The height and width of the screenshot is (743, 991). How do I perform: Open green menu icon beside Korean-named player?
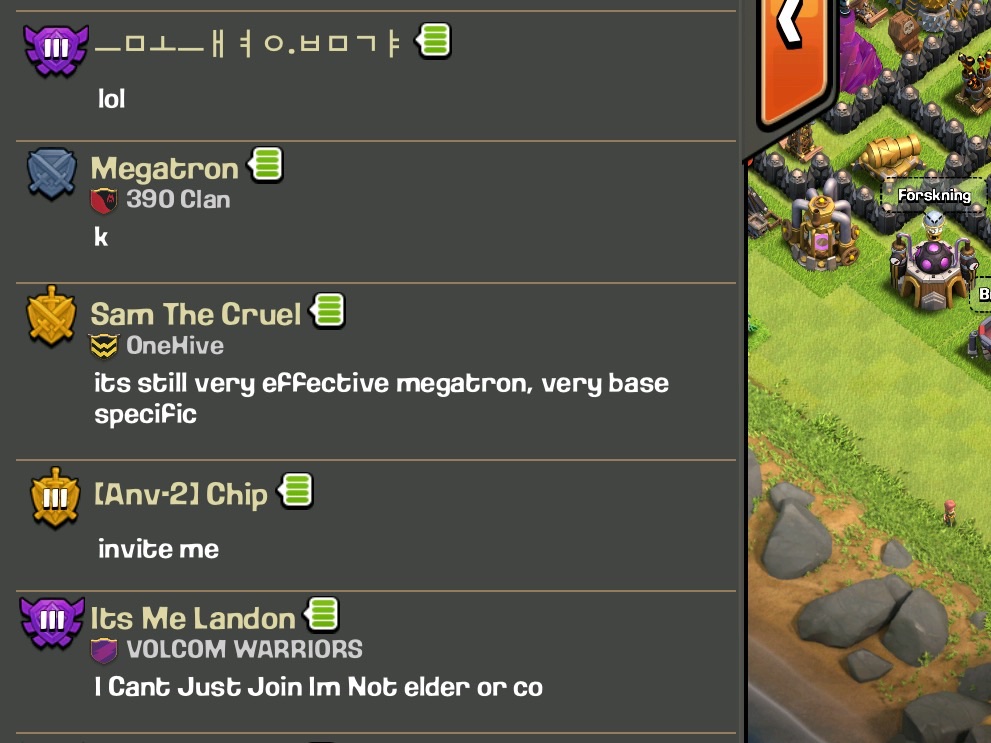434,41
